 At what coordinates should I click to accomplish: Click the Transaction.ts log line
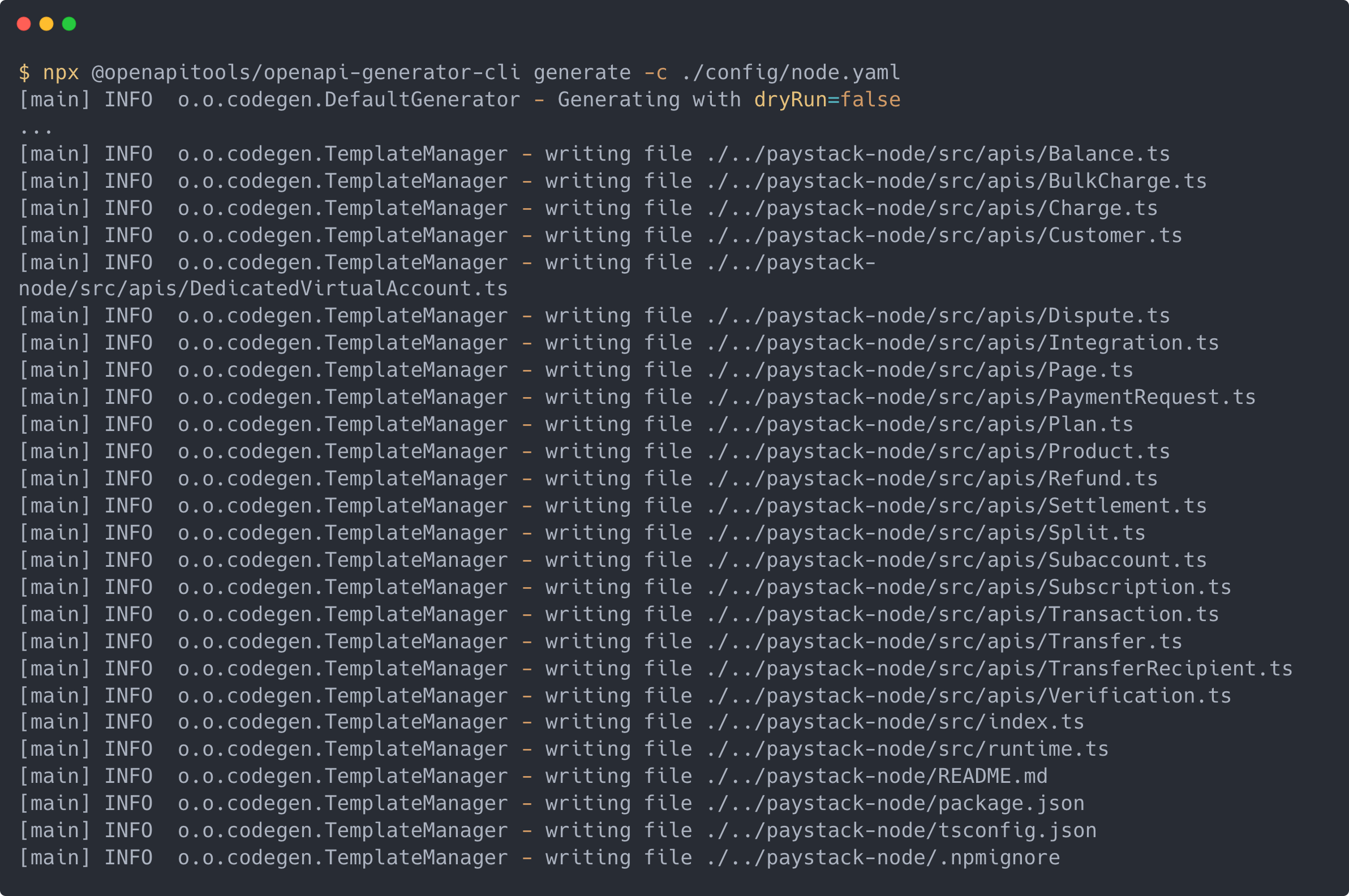click(x=619, y=615)
